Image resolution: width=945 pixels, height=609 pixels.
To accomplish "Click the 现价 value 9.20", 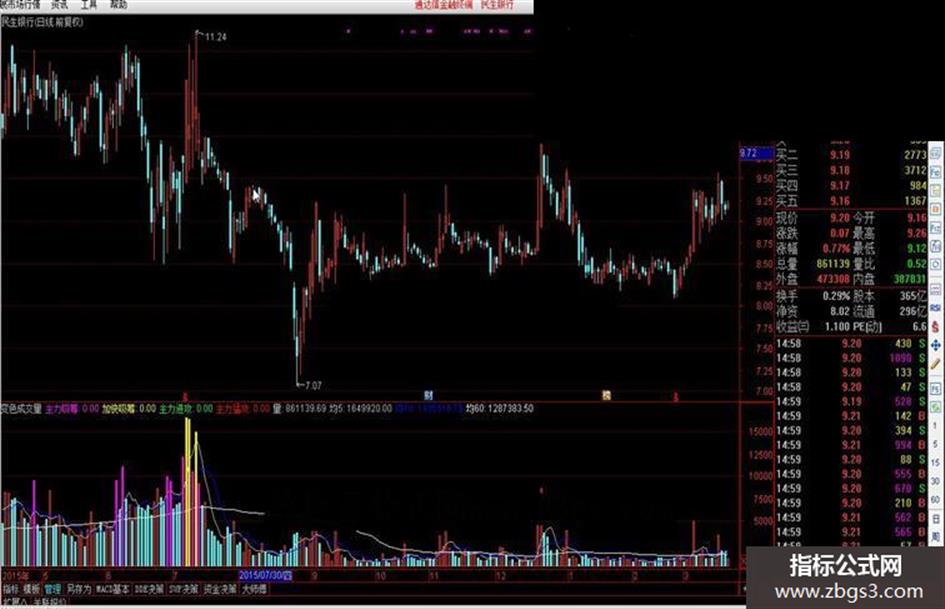I will pos(840,218).
